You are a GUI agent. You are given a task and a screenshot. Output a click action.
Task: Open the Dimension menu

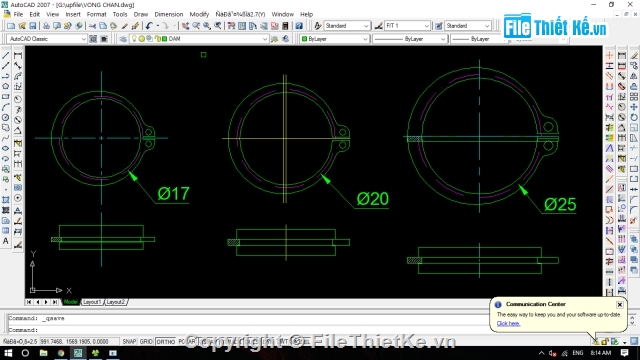pyautogui.click(x=169, y=14)
